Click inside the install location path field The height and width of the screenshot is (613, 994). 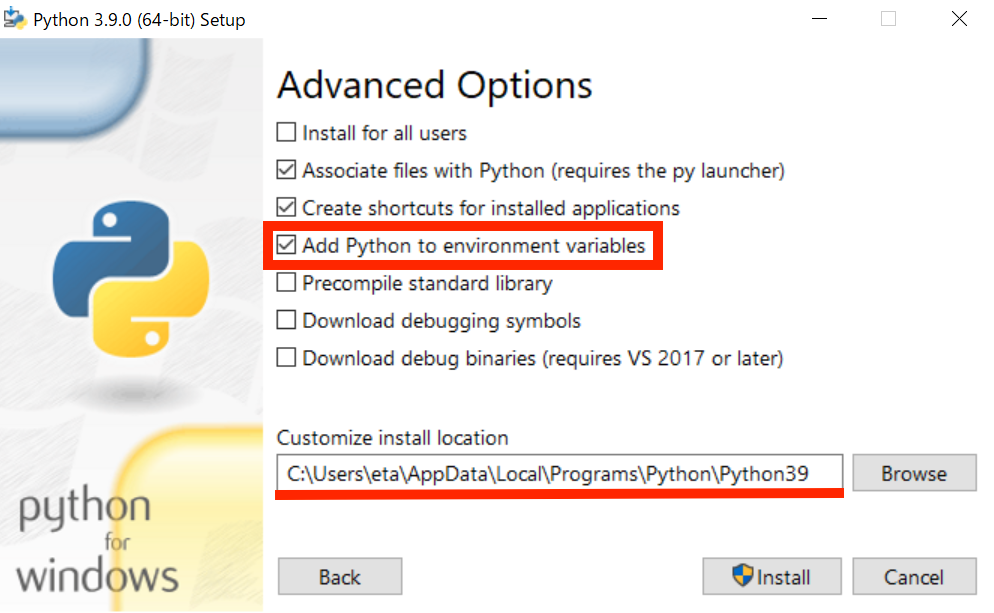(x=560, y=472)
